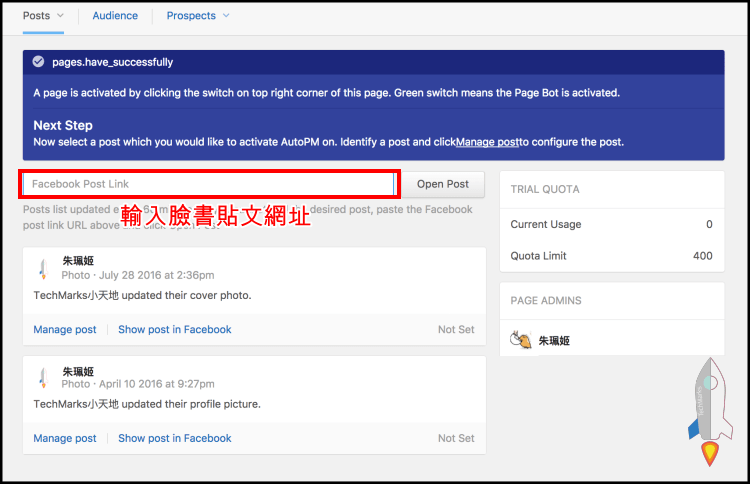750x484 pixels.
Task: Click the page admin avatar icon
Action: point(519,340)
